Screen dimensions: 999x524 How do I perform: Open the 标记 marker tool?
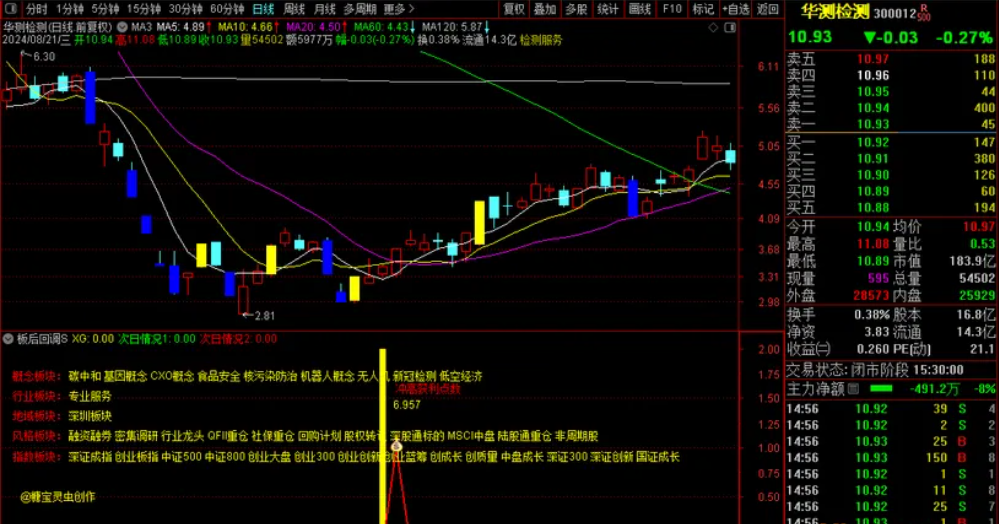point(703,9)
